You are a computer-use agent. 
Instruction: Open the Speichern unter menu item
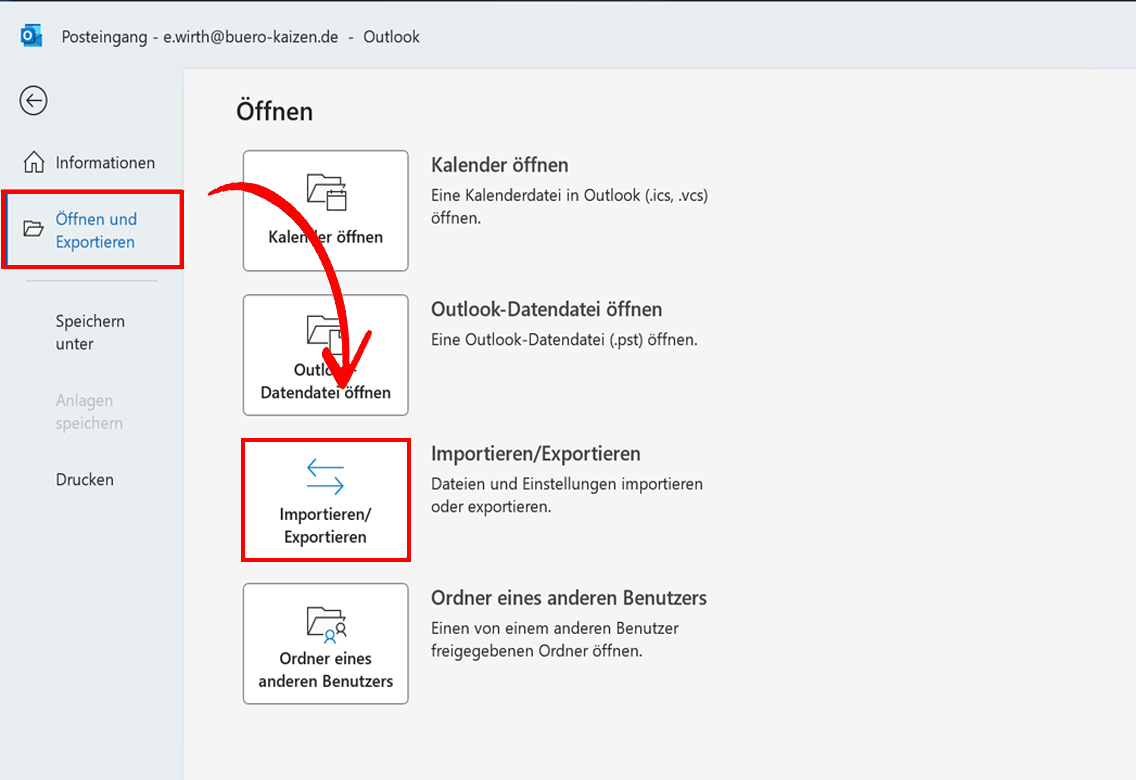(x=90, y=332)
